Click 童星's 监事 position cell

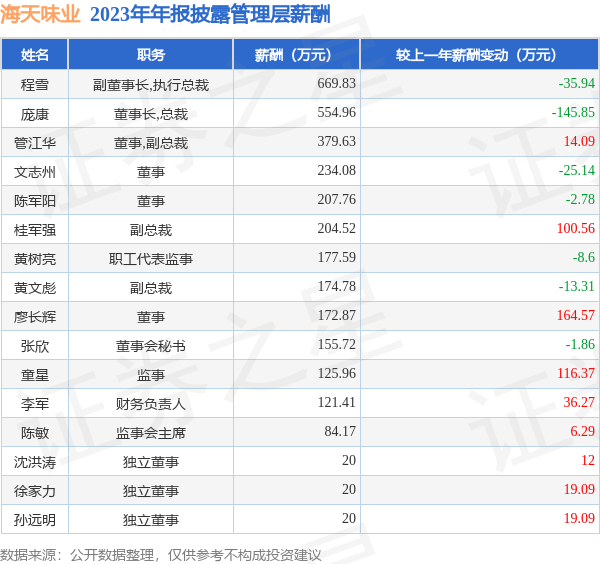click(x=151, y=375)
